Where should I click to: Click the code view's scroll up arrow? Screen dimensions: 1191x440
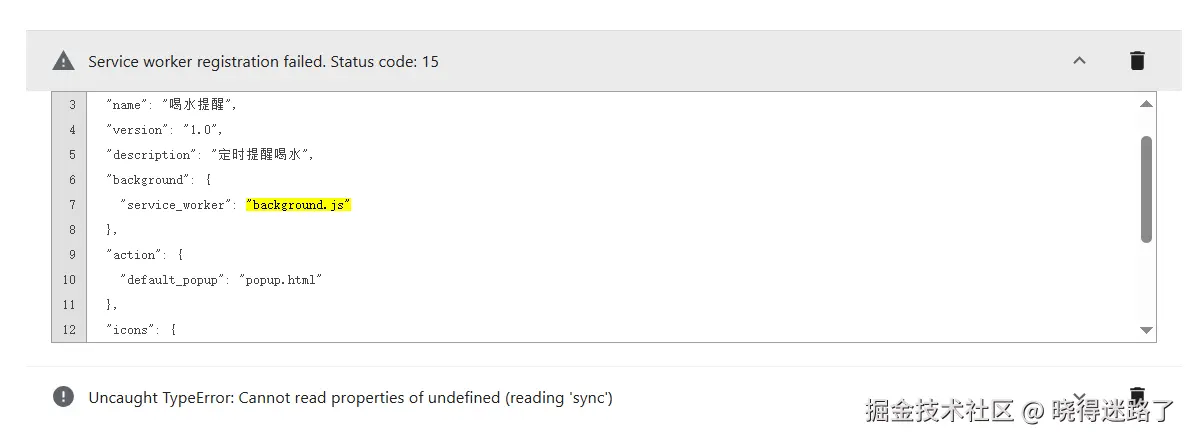coord(1146,104)
